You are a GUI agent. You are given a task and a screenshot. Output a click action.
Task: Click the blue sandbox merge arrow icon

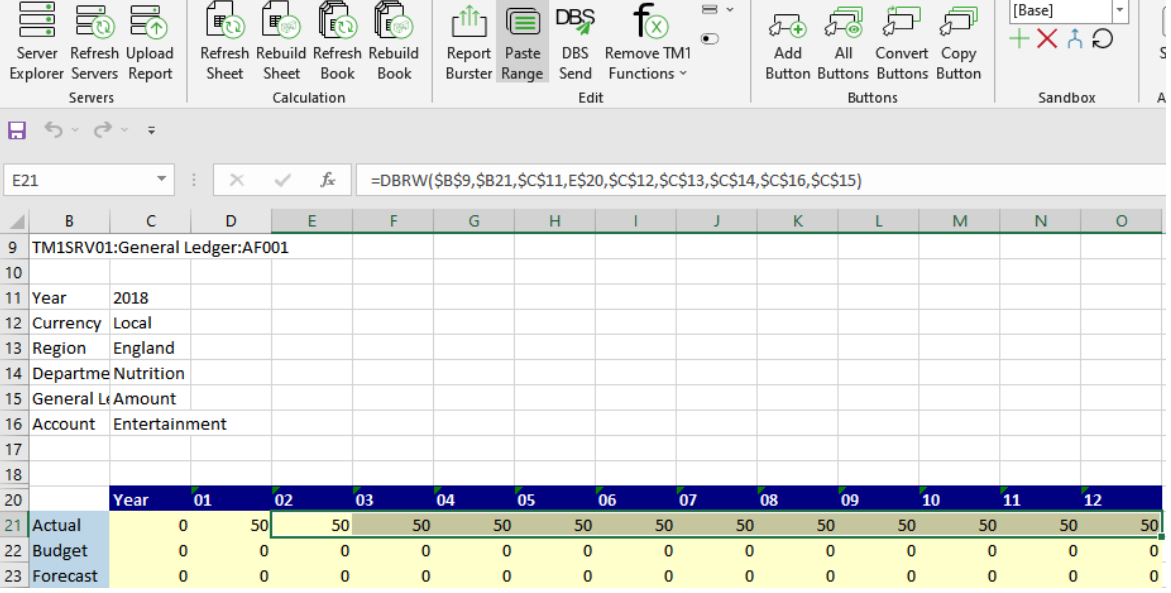click(x=1075, y=39)
